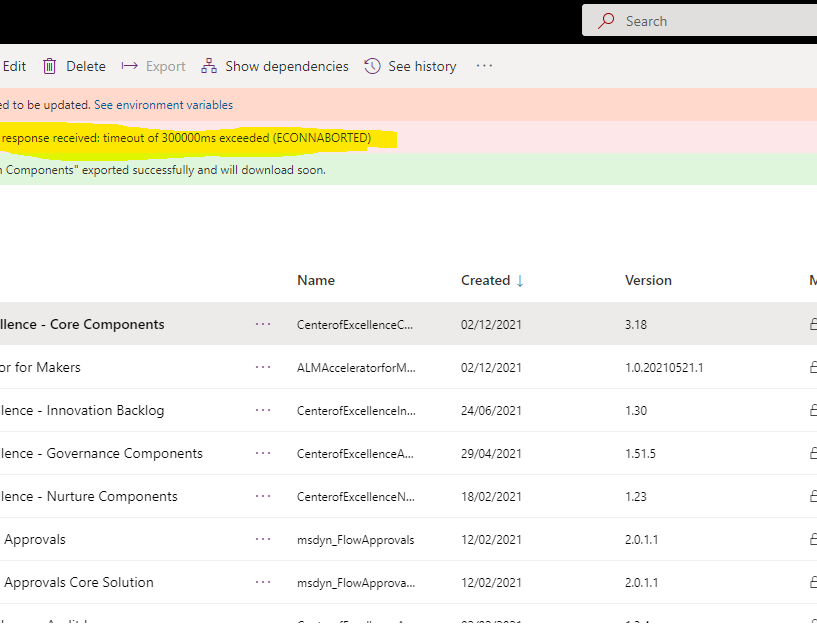
Task: Open the command bar overflow ellipsis menu
Action: 484,66
